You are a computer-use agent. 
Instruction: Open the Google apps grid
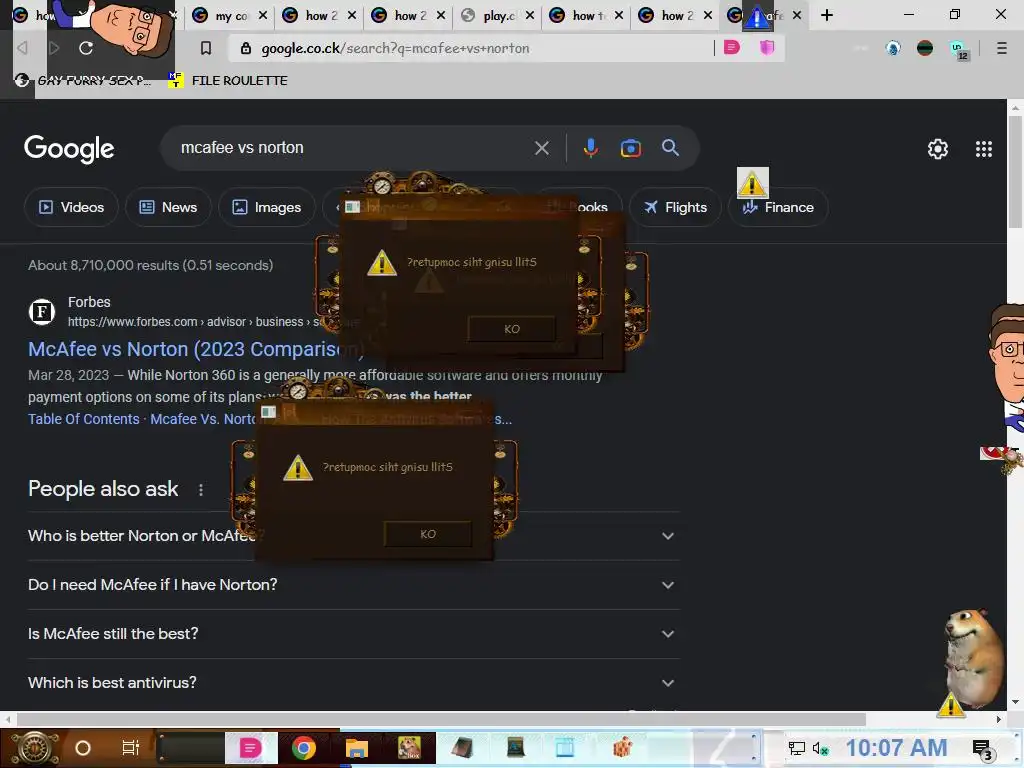pos(984,149)
